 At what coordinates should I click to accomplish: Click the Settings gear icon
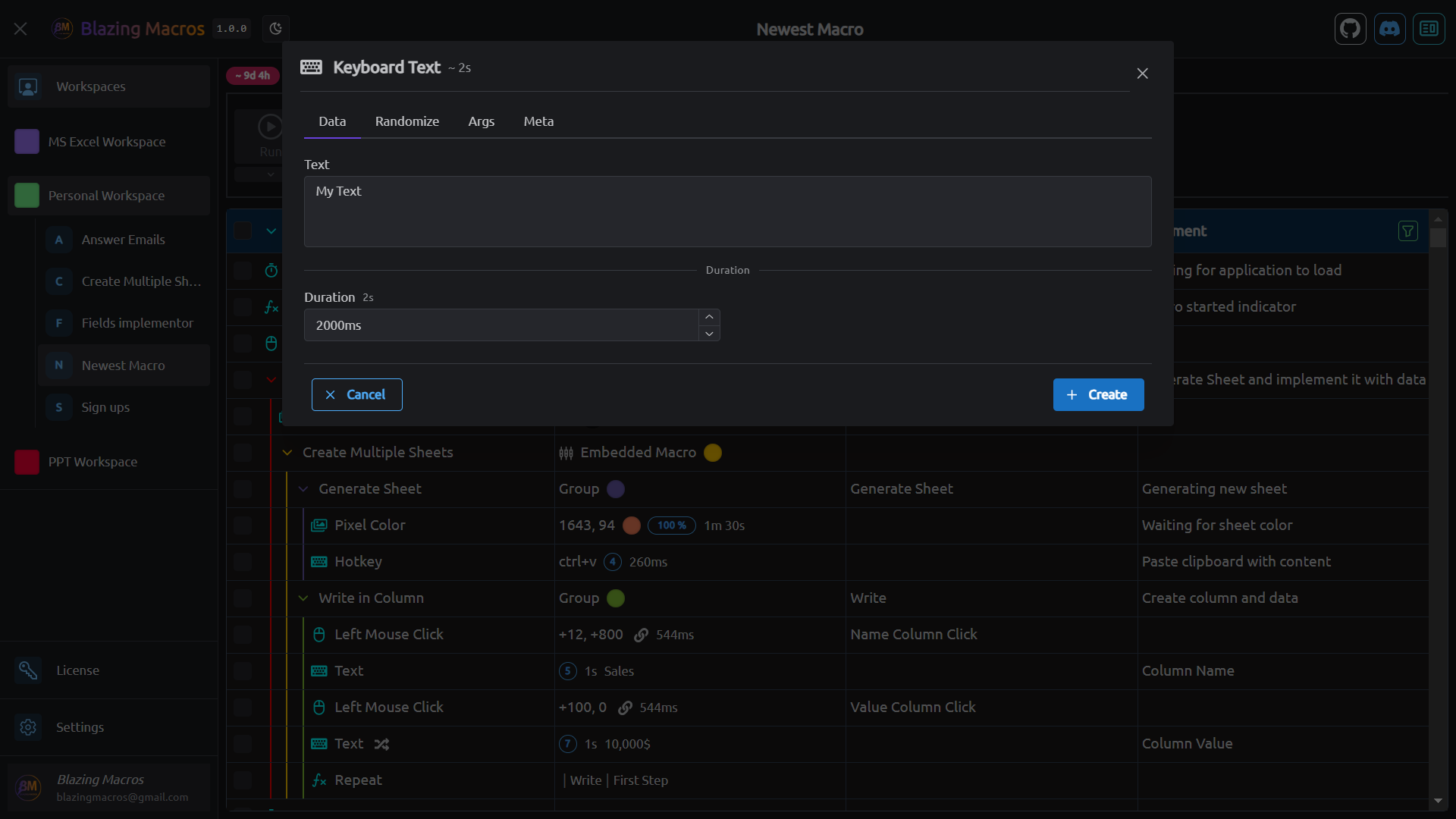coord(28,727)
